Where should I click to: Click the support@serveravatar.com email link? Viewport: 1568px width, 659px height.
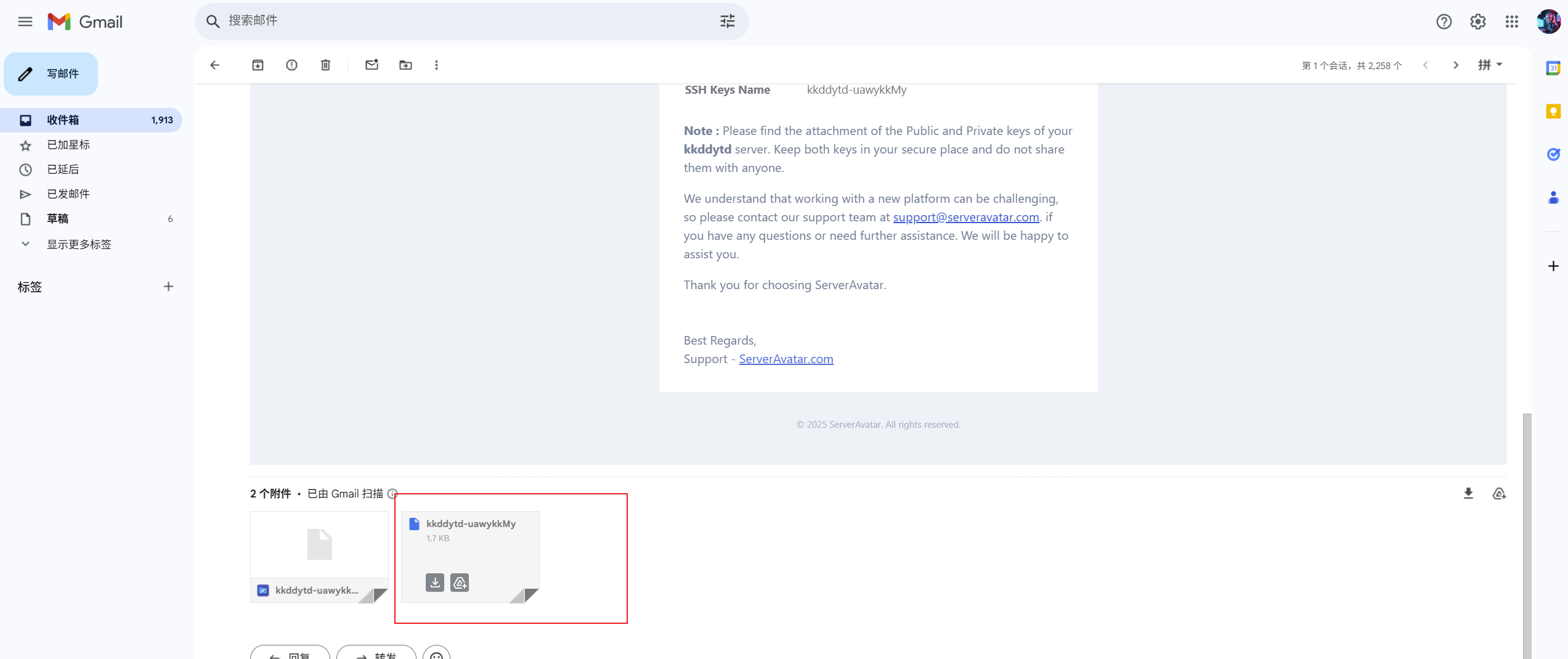click(x=966, y=217)
